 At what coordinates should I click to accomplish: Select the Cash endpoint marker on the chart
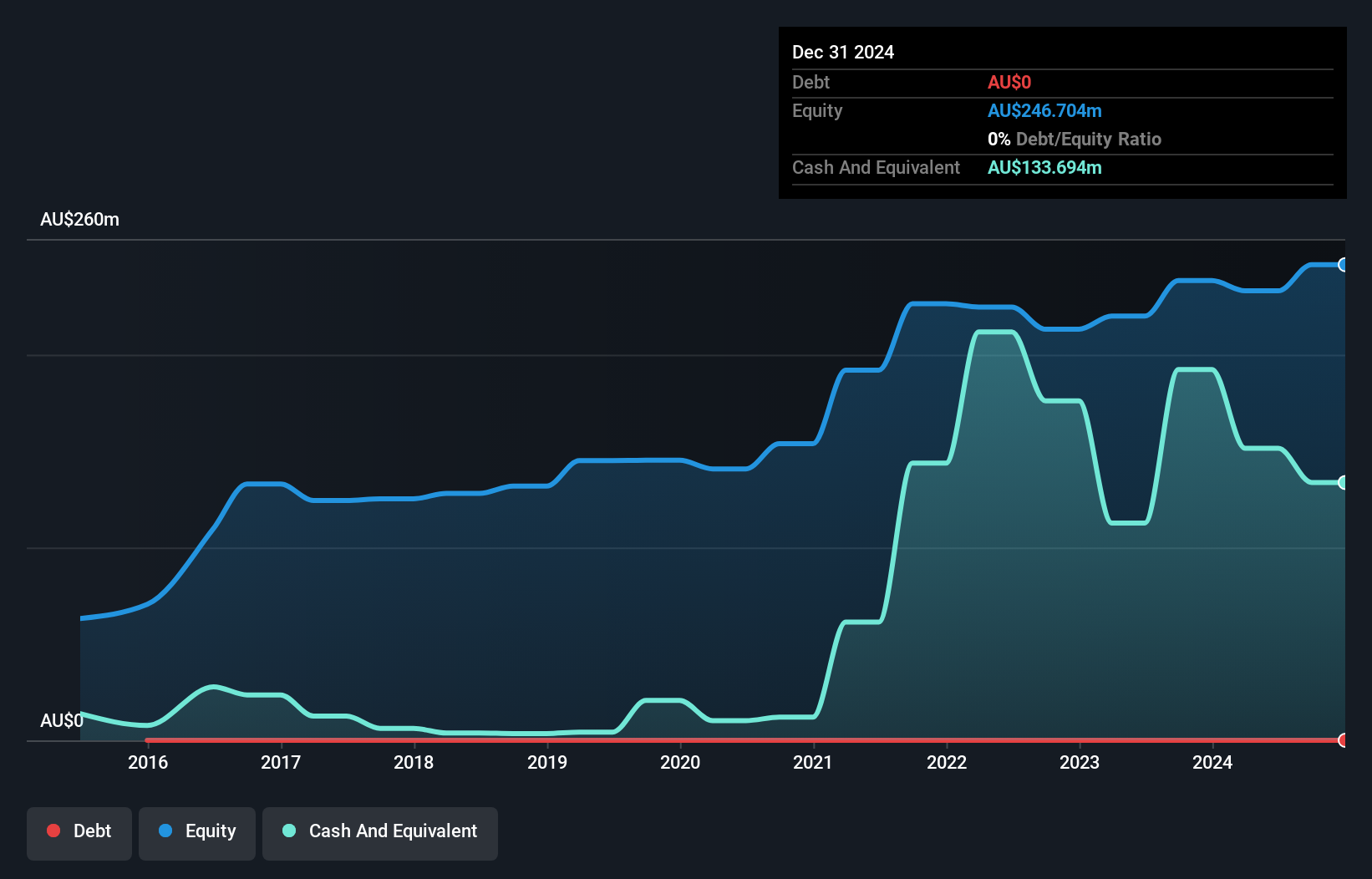click(x=1343, y=482)
